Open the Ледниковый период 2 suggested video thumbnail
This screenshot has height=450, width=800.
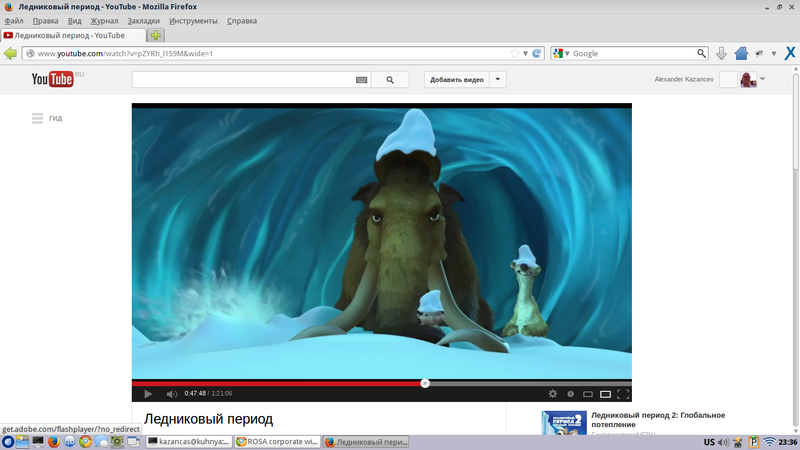(x=564, y=422)
